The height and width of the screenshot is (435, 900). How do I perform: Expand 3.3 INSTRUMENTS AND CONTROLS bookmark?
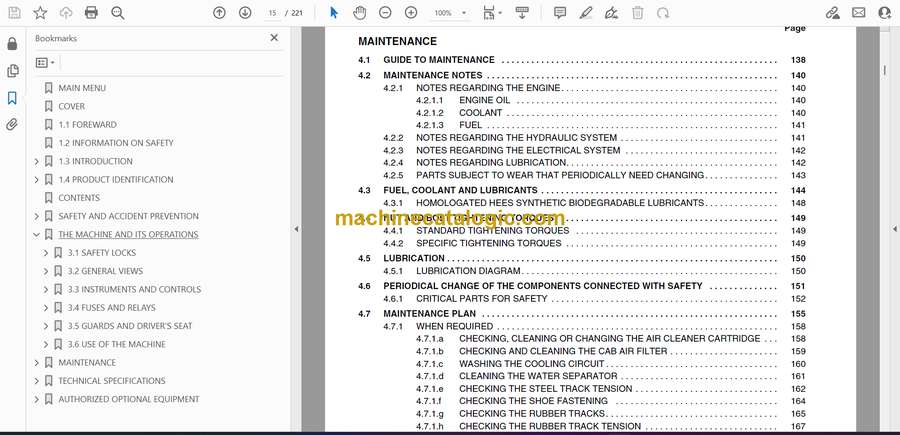[x=46, y=289]
